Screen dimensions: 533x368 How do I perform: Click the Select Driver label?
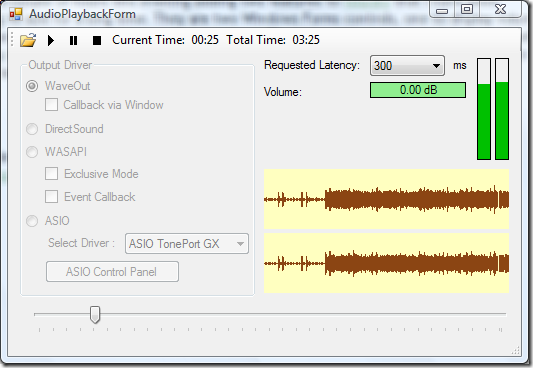[x=82, y=243]
